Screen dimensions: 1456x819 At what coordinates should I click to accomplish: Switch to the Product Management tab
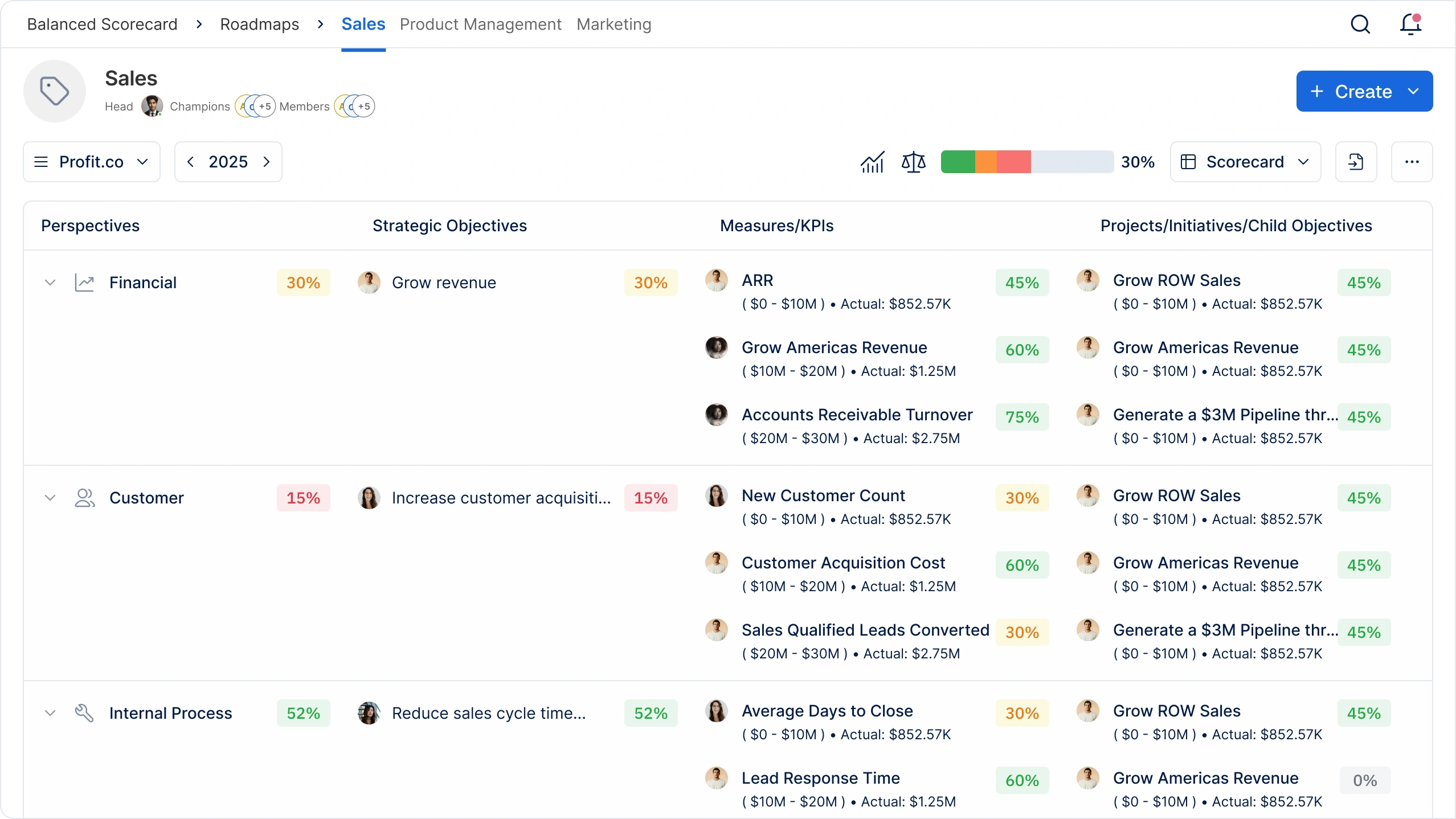[x=480, y=24]
